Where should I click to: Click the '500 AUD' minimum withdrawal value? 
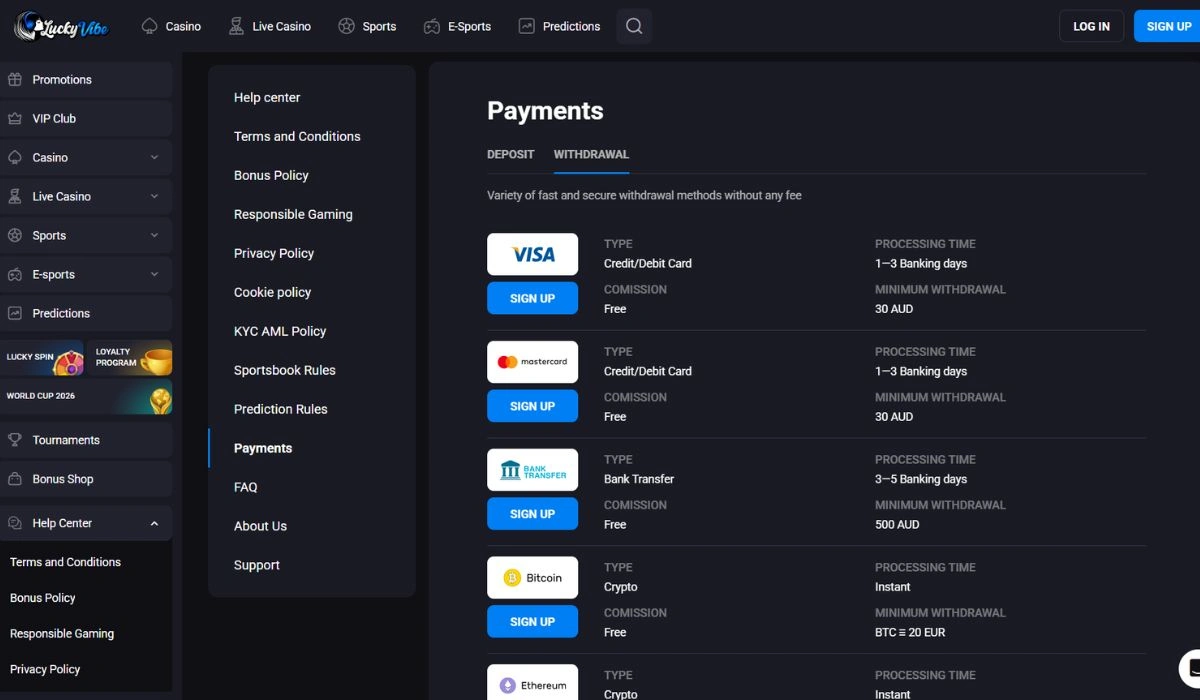pyautogui.click(x=897, y=525)
